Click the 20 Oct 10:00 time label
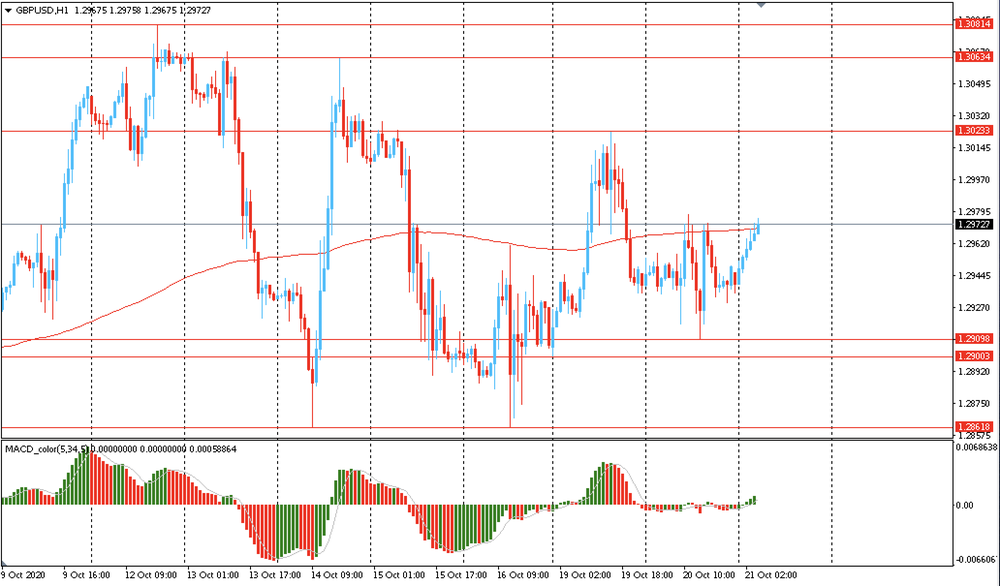1000x586 pixels. 709,575
